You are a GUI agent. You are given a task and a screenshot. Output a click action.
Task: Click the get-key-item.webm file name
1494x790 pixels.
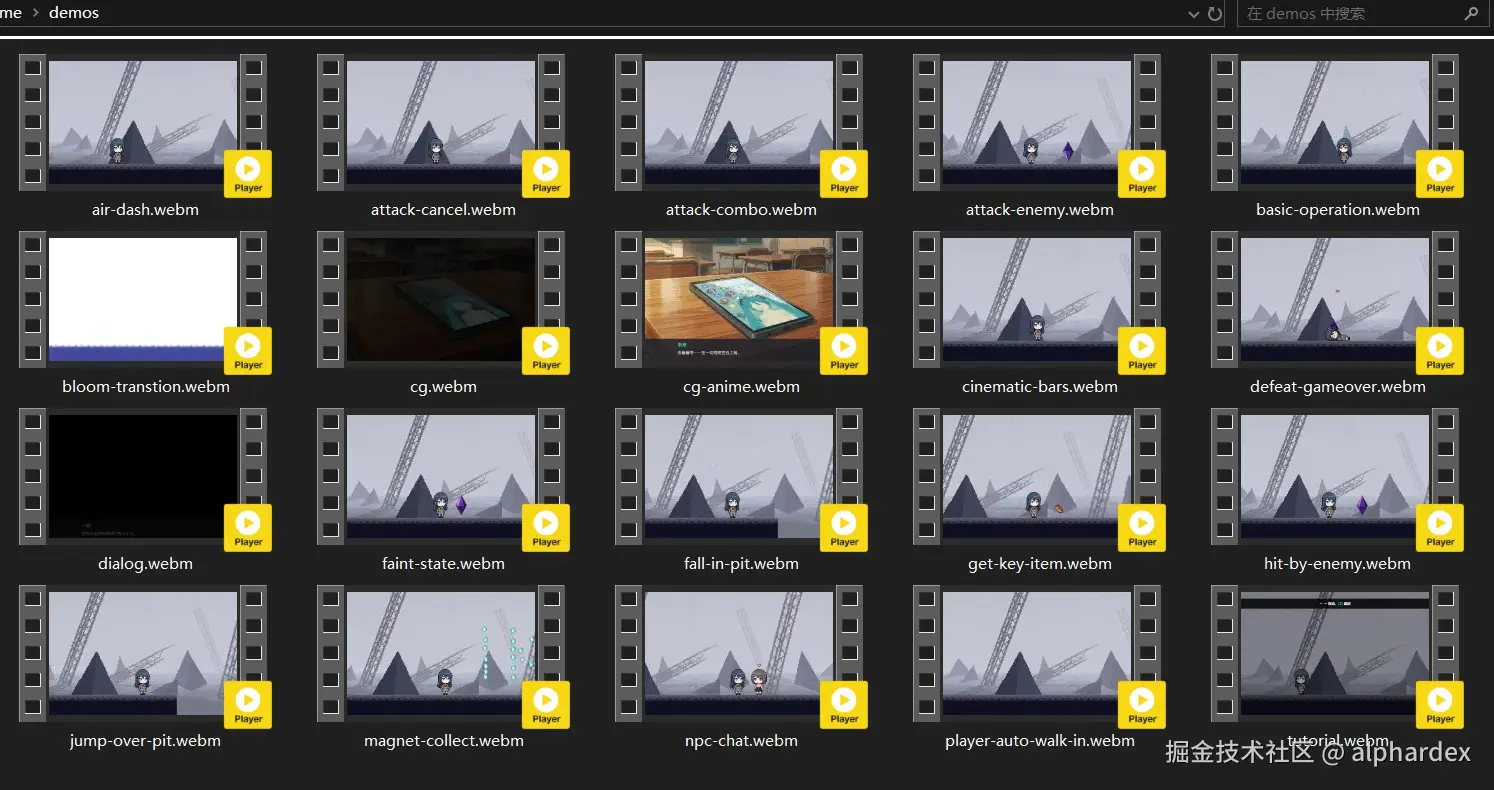click(x=1039, y=564)
